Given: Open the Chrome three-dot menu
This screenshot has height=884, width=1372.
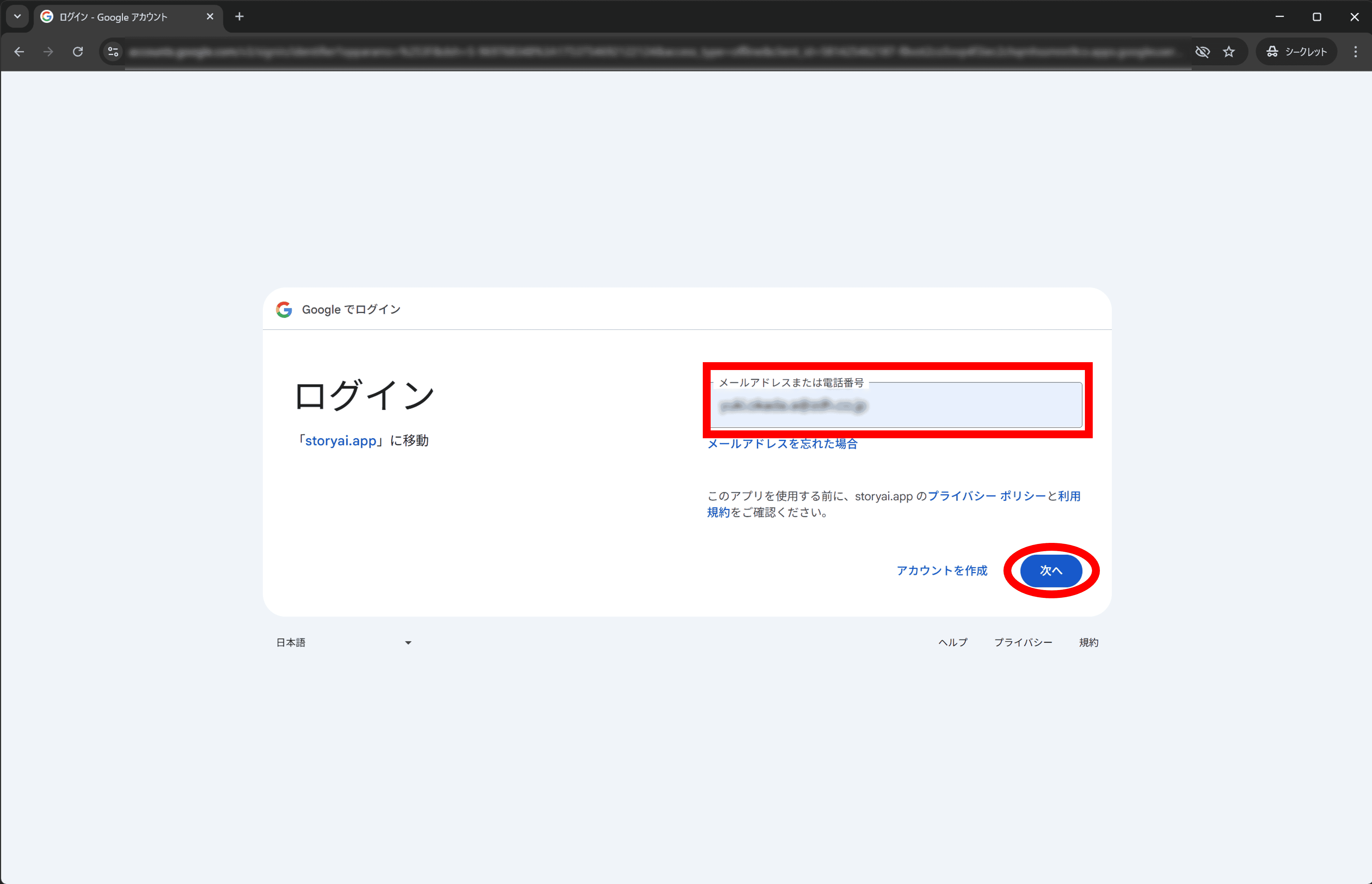Looking at the screenshot, I should (1355, 52).
